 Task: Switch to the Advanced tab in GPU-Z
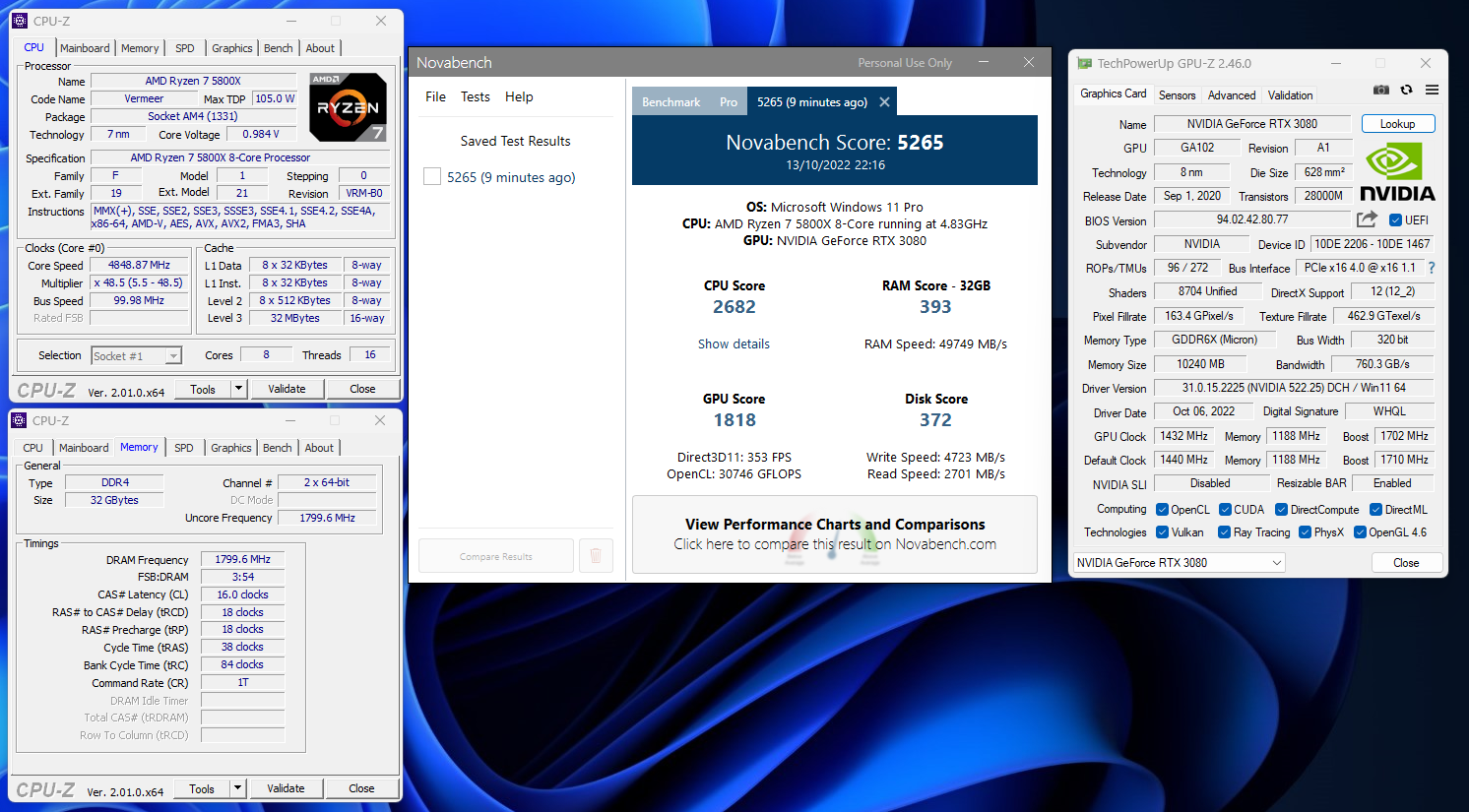pyautogui.click(x=1232, y=95)
